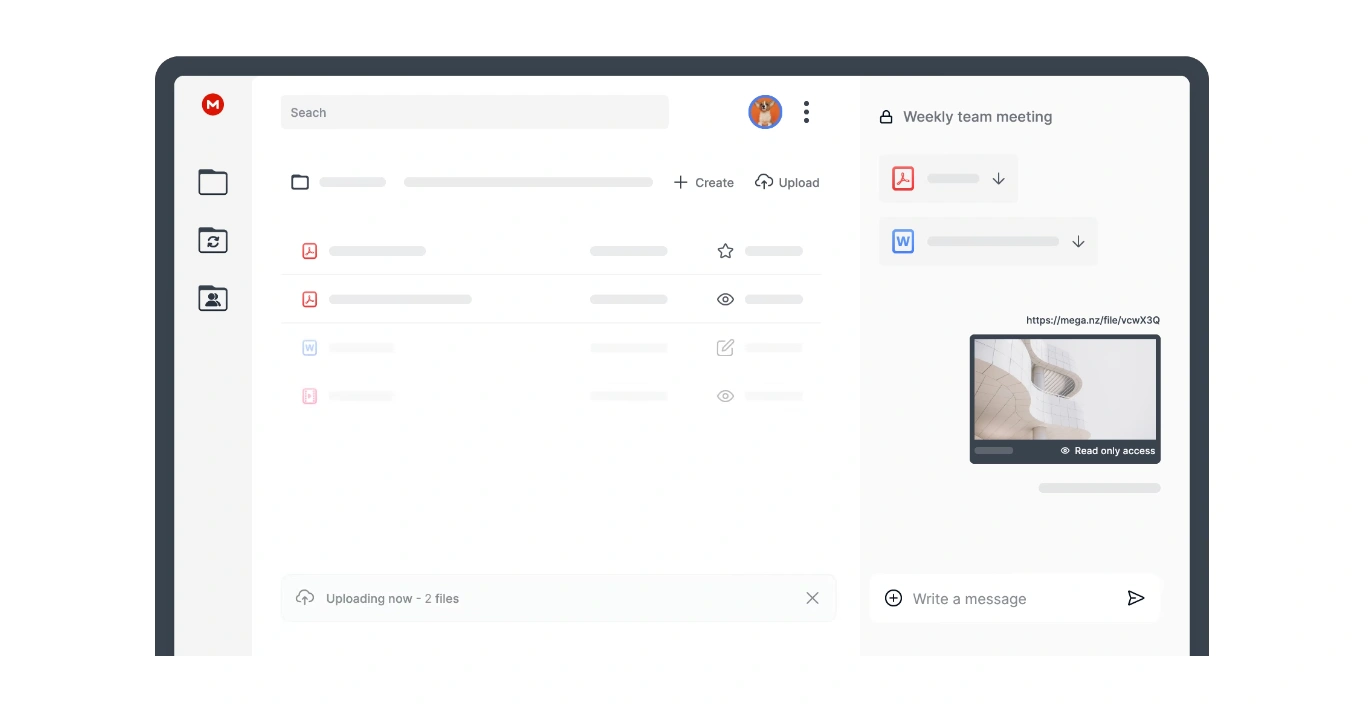Open the shared folder sidebar icon
Screen dimensions: 1368x705
[213, 298]
